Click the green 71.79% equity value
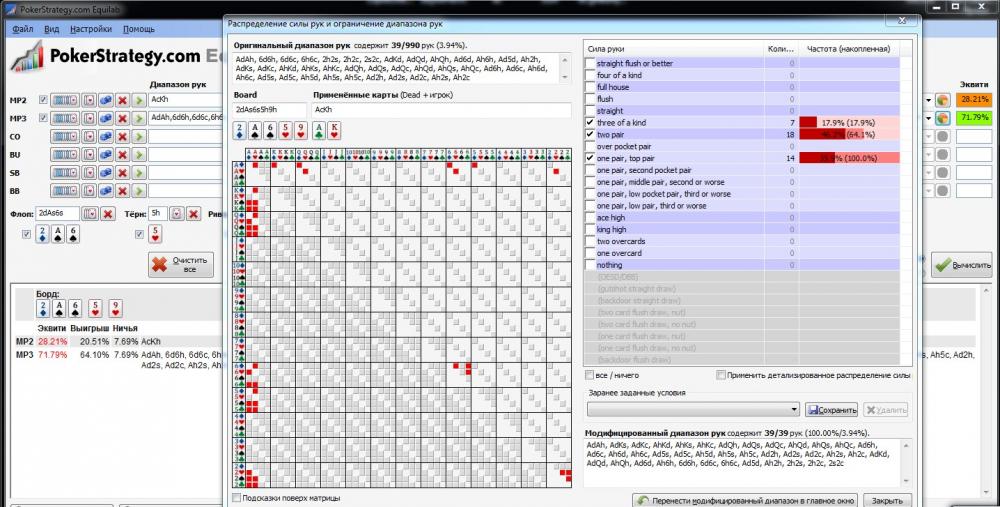This screenshot has width=1000, height=507. [974, 118]
